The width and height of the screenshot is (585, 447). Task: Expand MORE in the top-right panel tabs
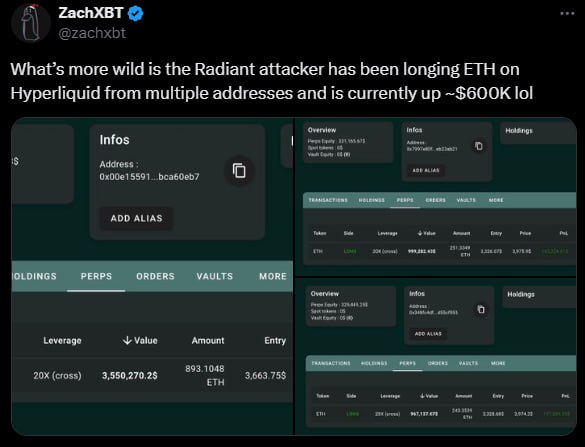(x=496, y=200)
